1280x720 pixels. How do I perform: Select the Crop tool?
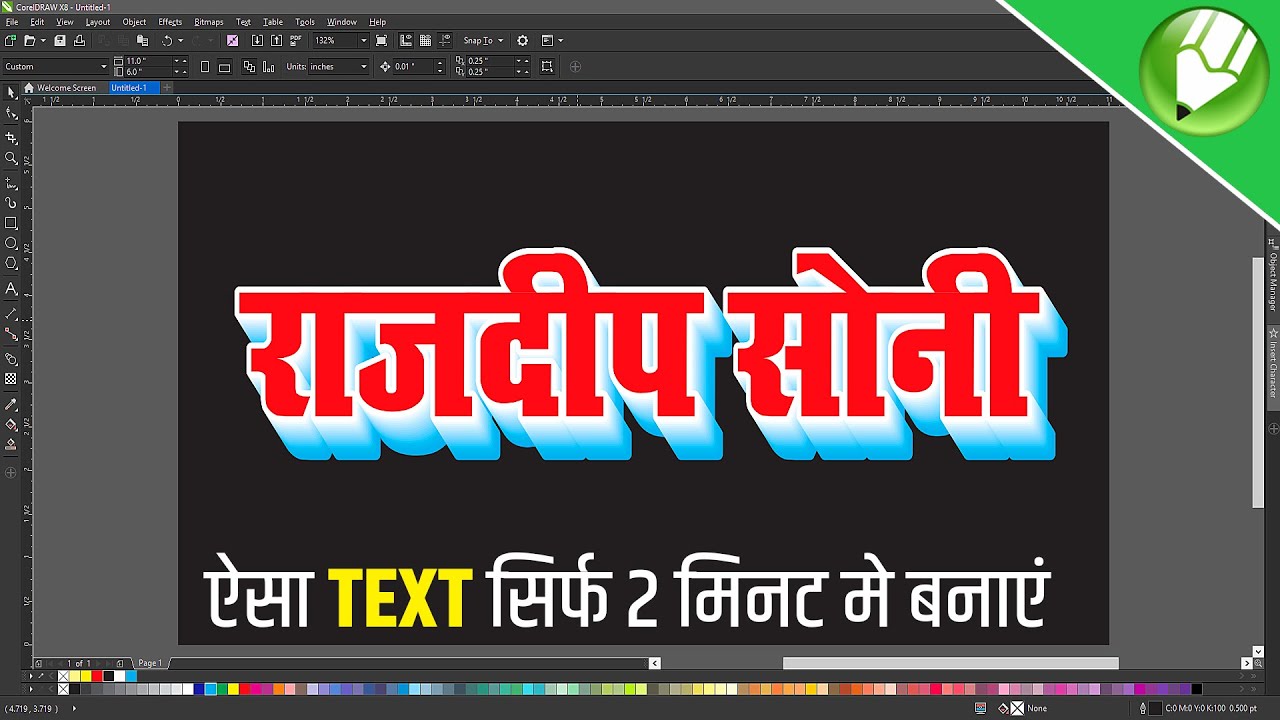[x=11, y=138]
